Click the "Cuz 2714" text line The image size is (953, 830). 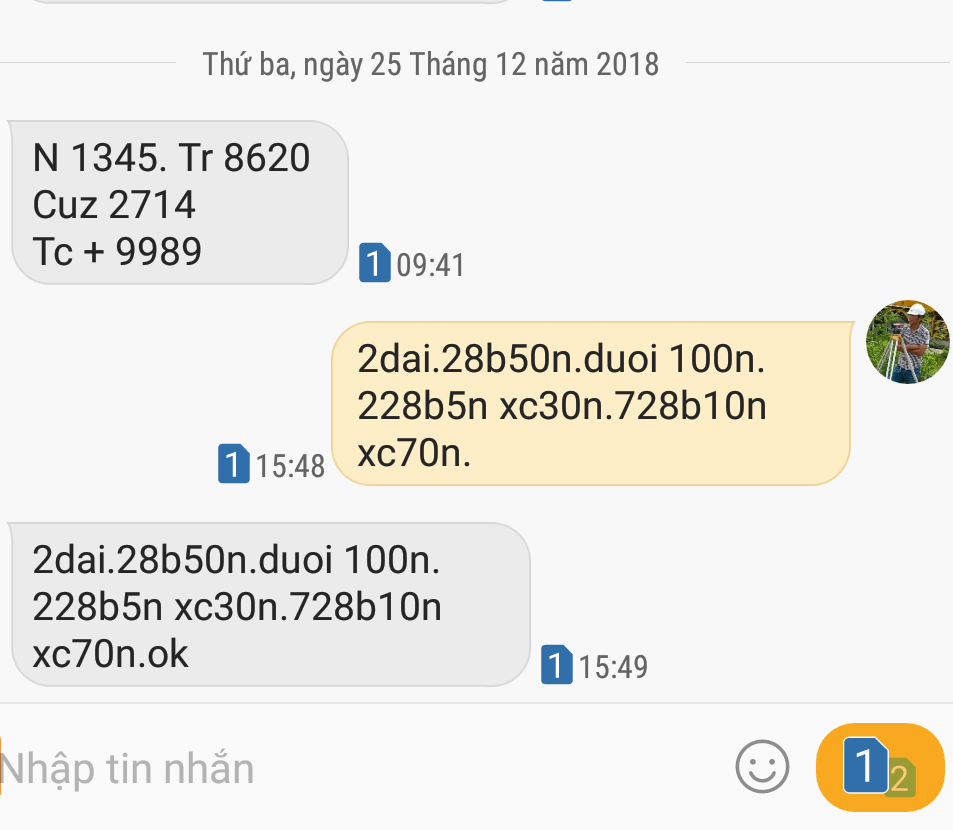click(x=114, y=204)
